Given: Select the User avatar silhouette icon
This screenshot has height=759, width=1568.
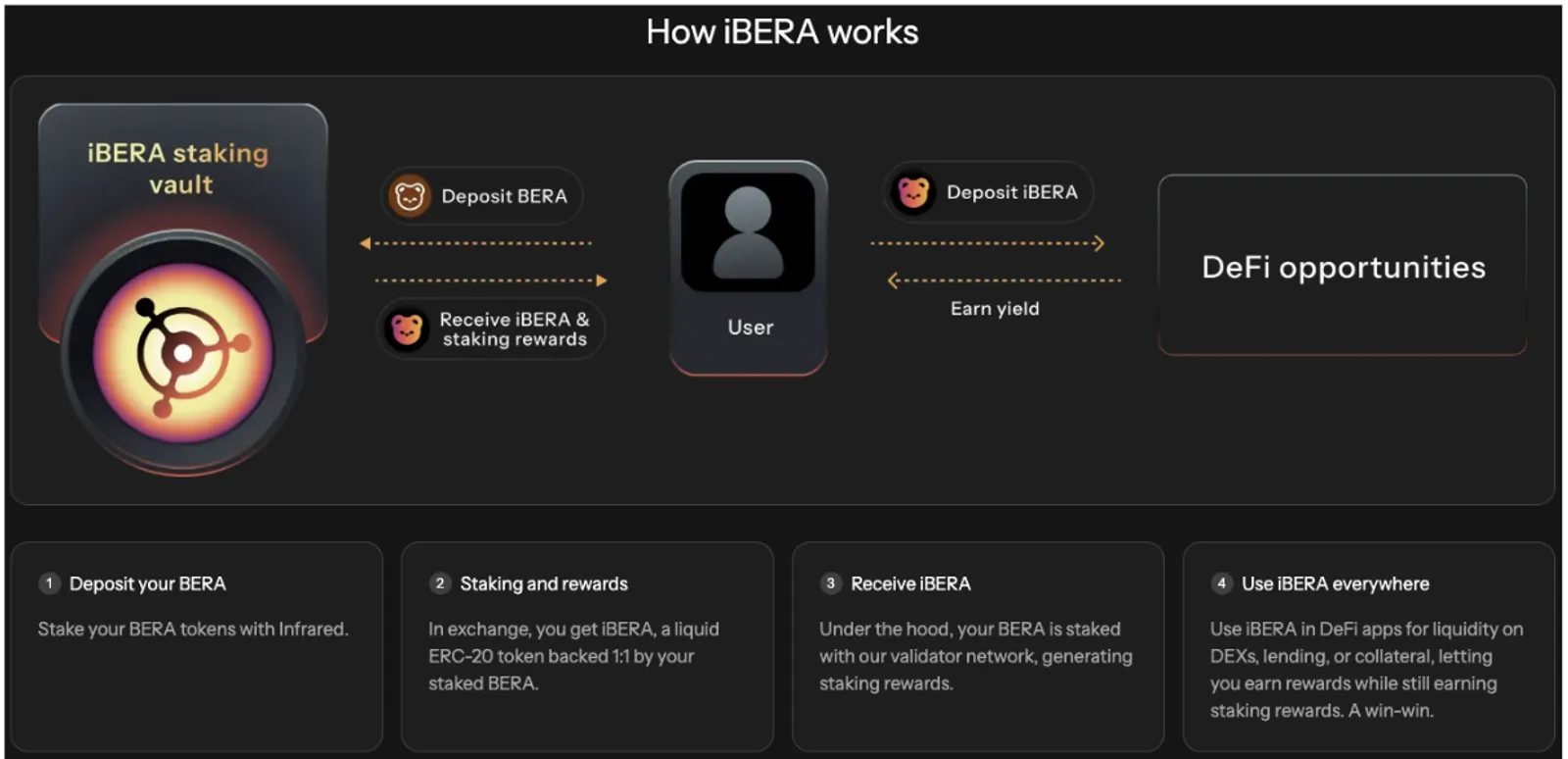Looking at the screenshot, I should 748,233.
